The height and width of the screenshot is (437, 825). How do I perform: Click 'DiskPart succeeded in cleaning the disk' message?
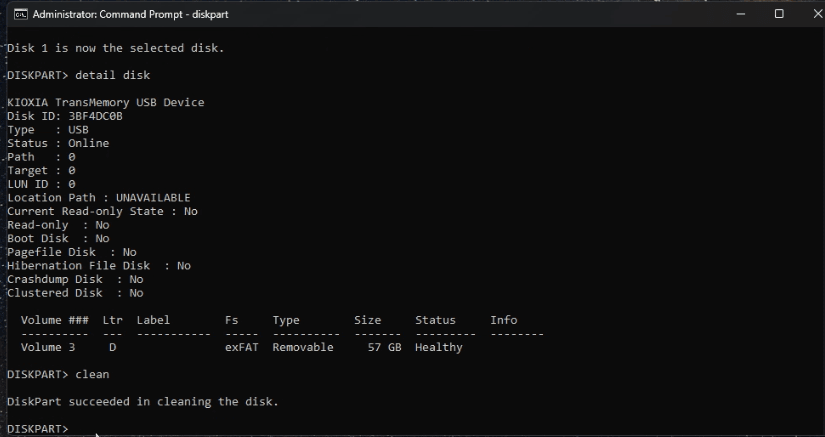(x=143, y=402)
